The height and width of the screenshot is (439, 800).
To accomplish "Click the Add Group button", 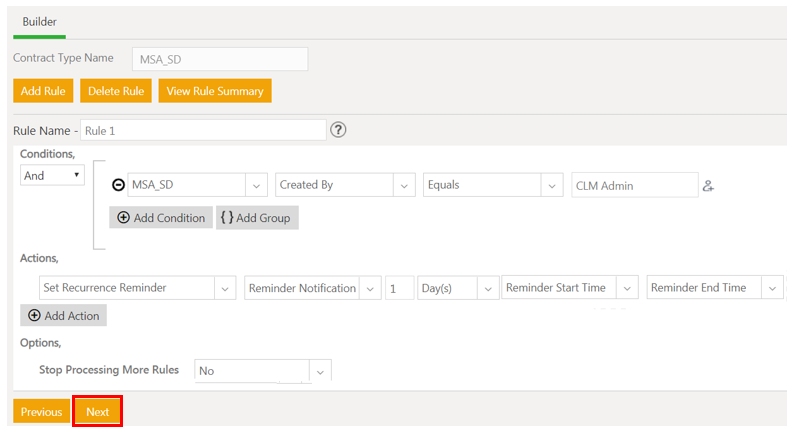I will click(x=257, y=218).
